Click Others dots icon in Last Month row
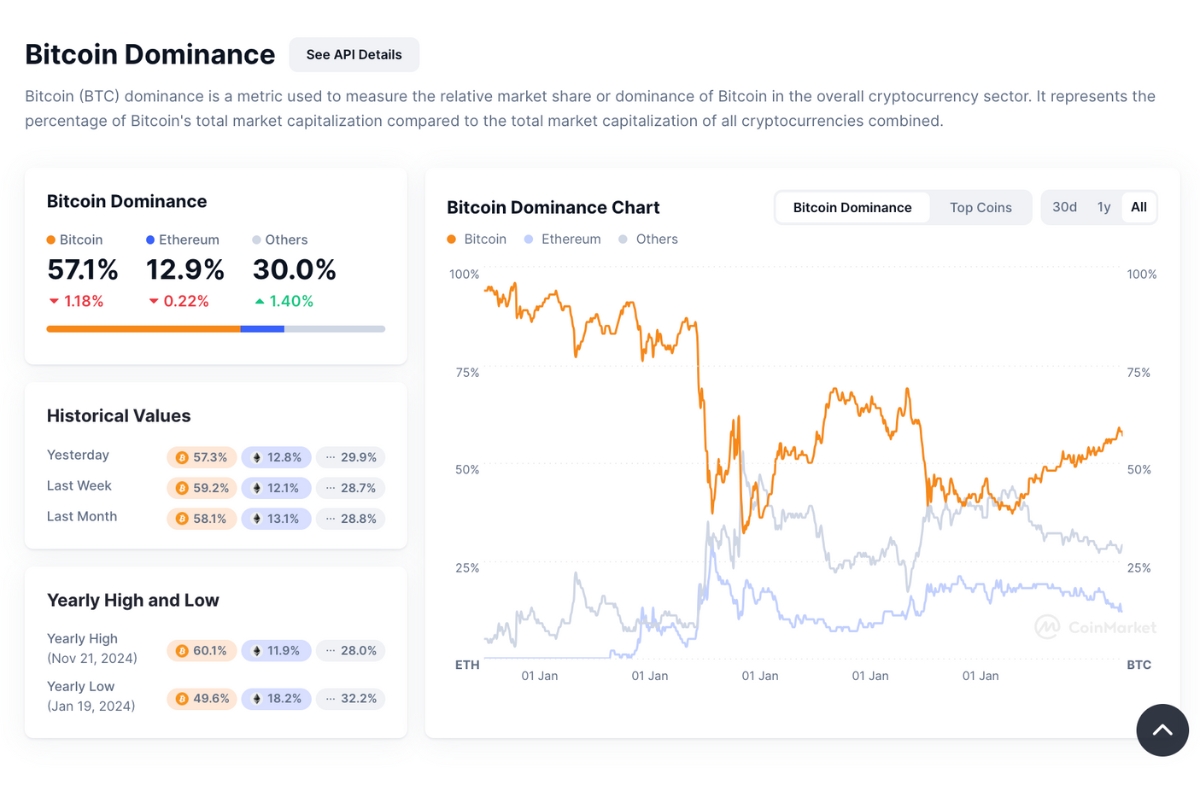Viewport: 1200px width, 800px height. 330,519
